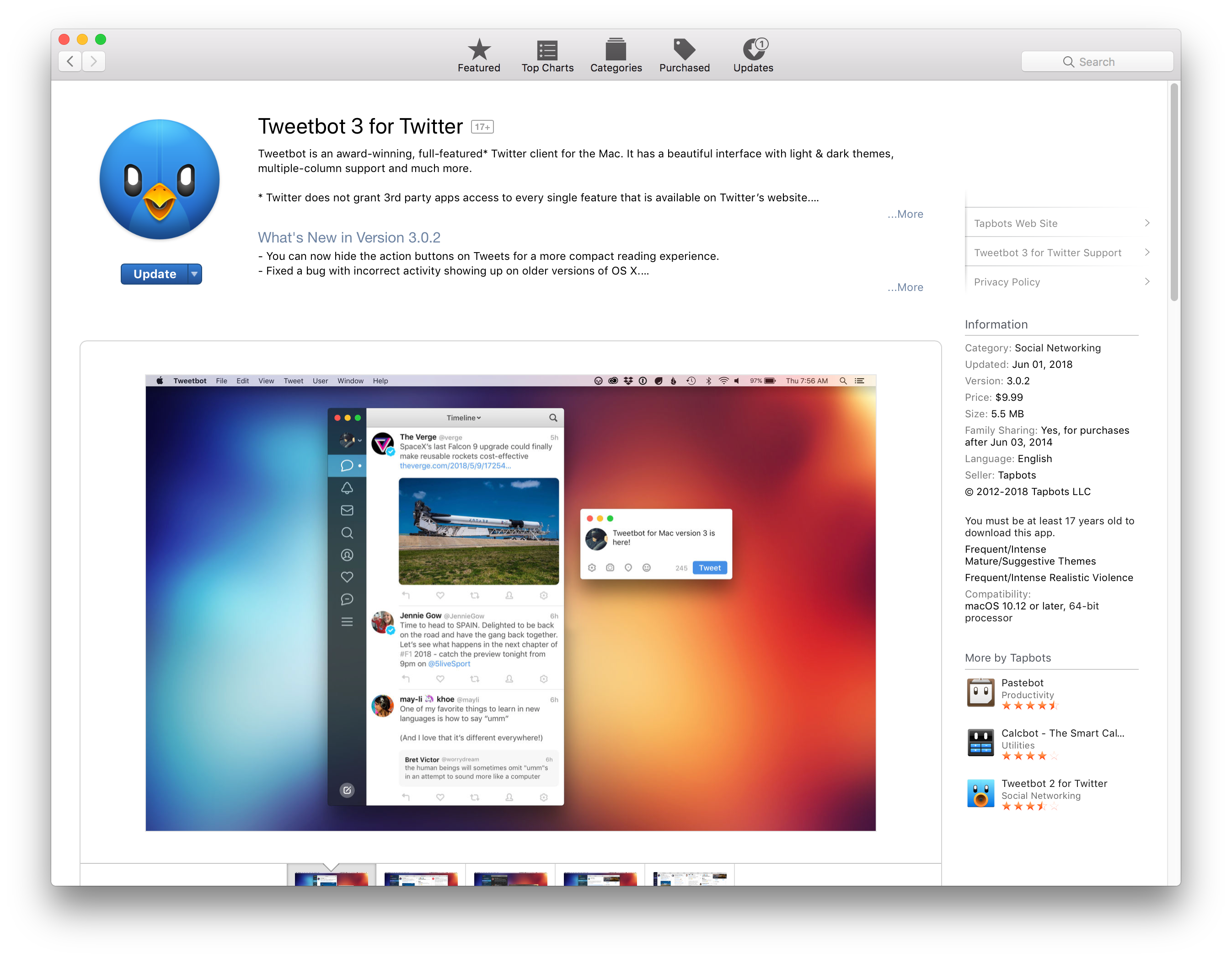Open the Calcbot - The Smart Cal... title
The height and width of the screenshot is (959, 1232).
(x=1063, y=733)
